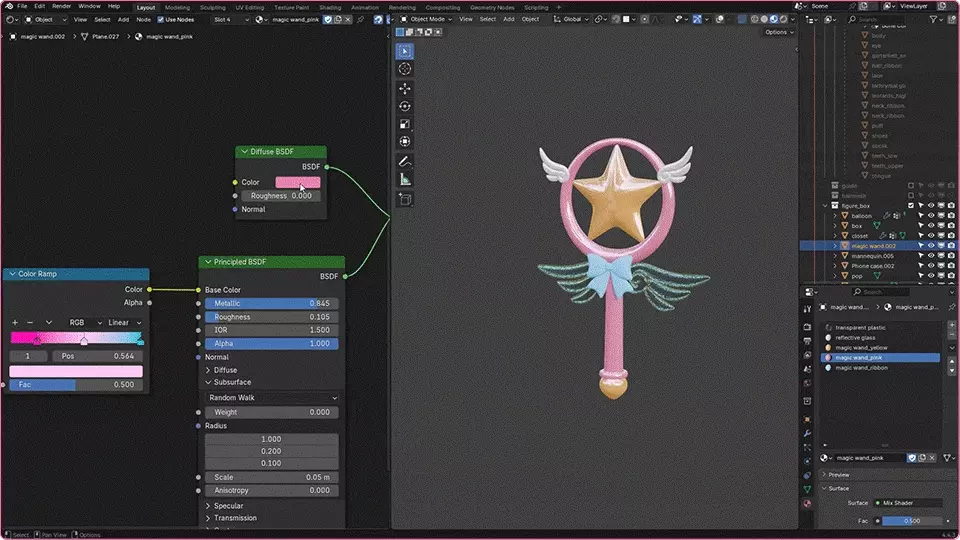960x540 pixels.
Task: Open the Render properties tab icon
Action: (x=807, y=327)
